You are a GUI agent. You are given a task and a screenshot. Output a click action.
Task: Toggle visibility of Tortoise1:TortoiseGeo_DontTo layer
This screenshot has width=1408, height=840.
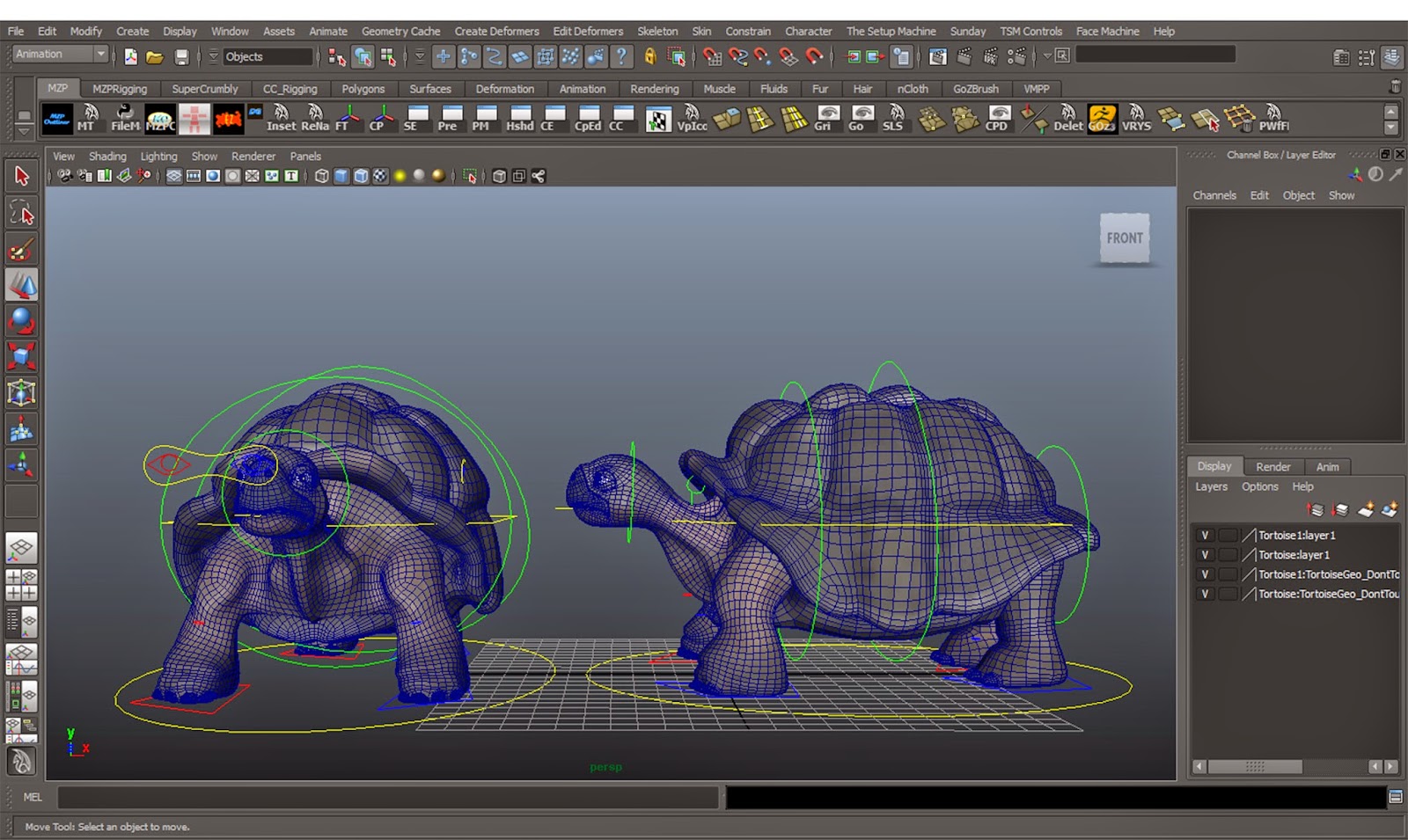(x=1205, y=574)
